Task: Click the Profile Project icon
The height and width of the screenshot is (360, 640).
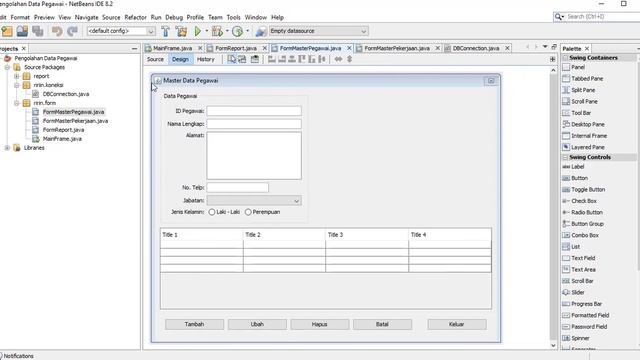Action: click(237, 31)
